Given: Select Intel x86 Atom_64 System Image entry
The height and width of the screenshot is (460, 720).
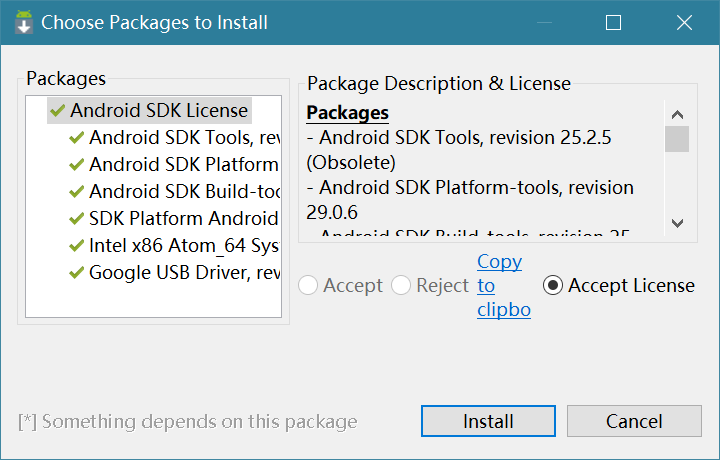Looking at the screenshot, I should pyautogui.click(x=183, y=246).
